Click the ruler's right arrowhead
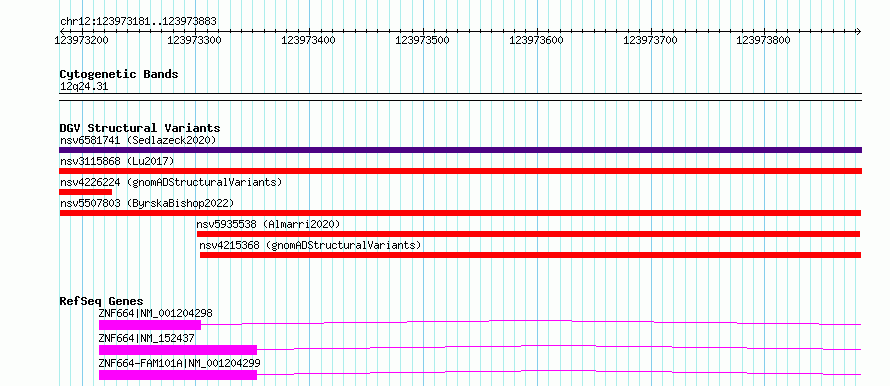 pyautogui.click(x=859, y=31)
